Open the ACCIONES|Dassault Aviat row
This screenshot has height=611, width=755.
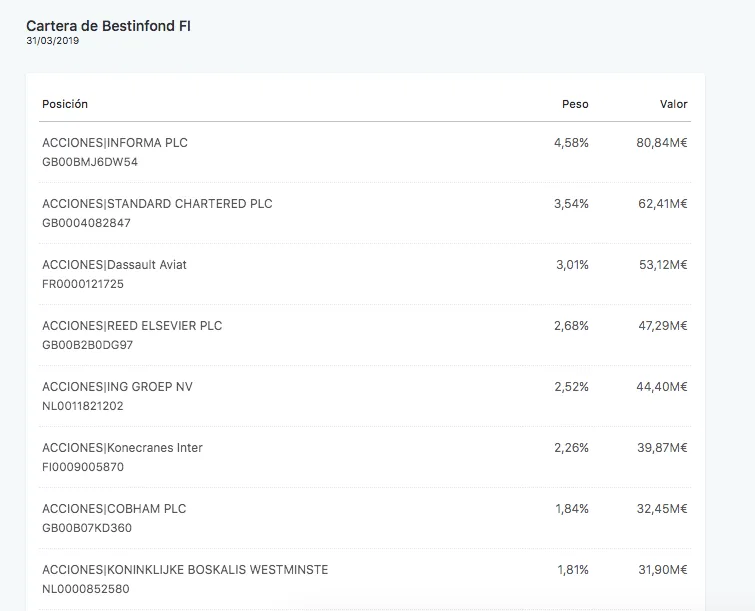(x=114, y=265)
